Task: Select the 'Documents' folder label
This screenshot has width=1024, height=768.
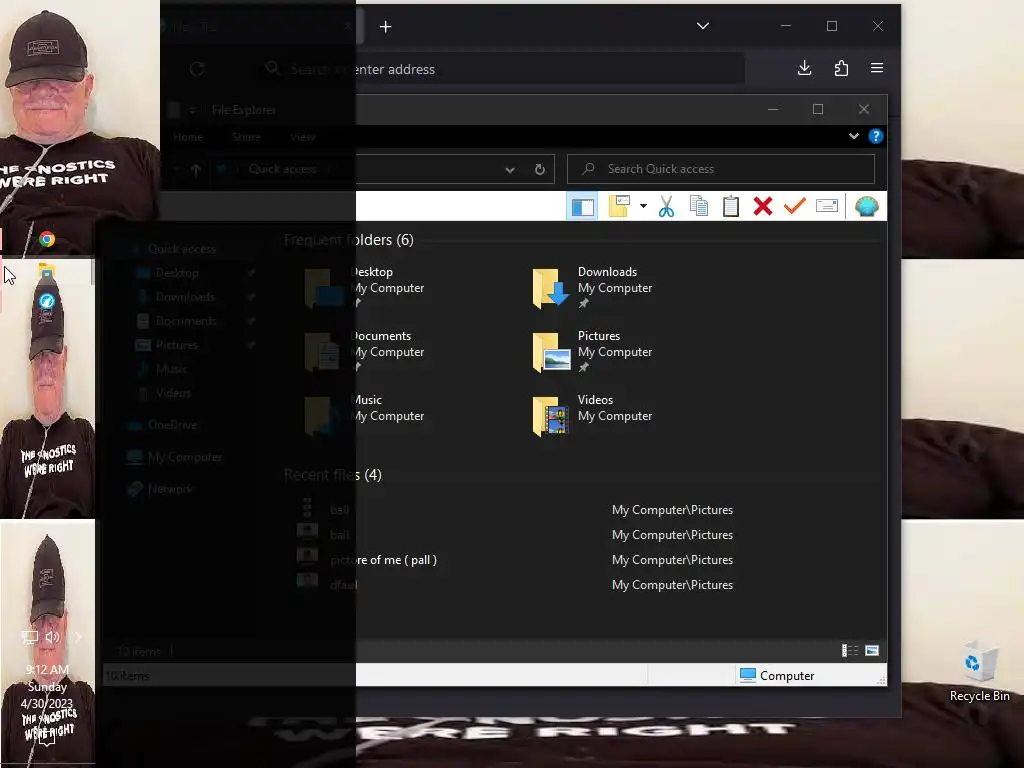Action: pyautogui.click(x=381, y=336)
